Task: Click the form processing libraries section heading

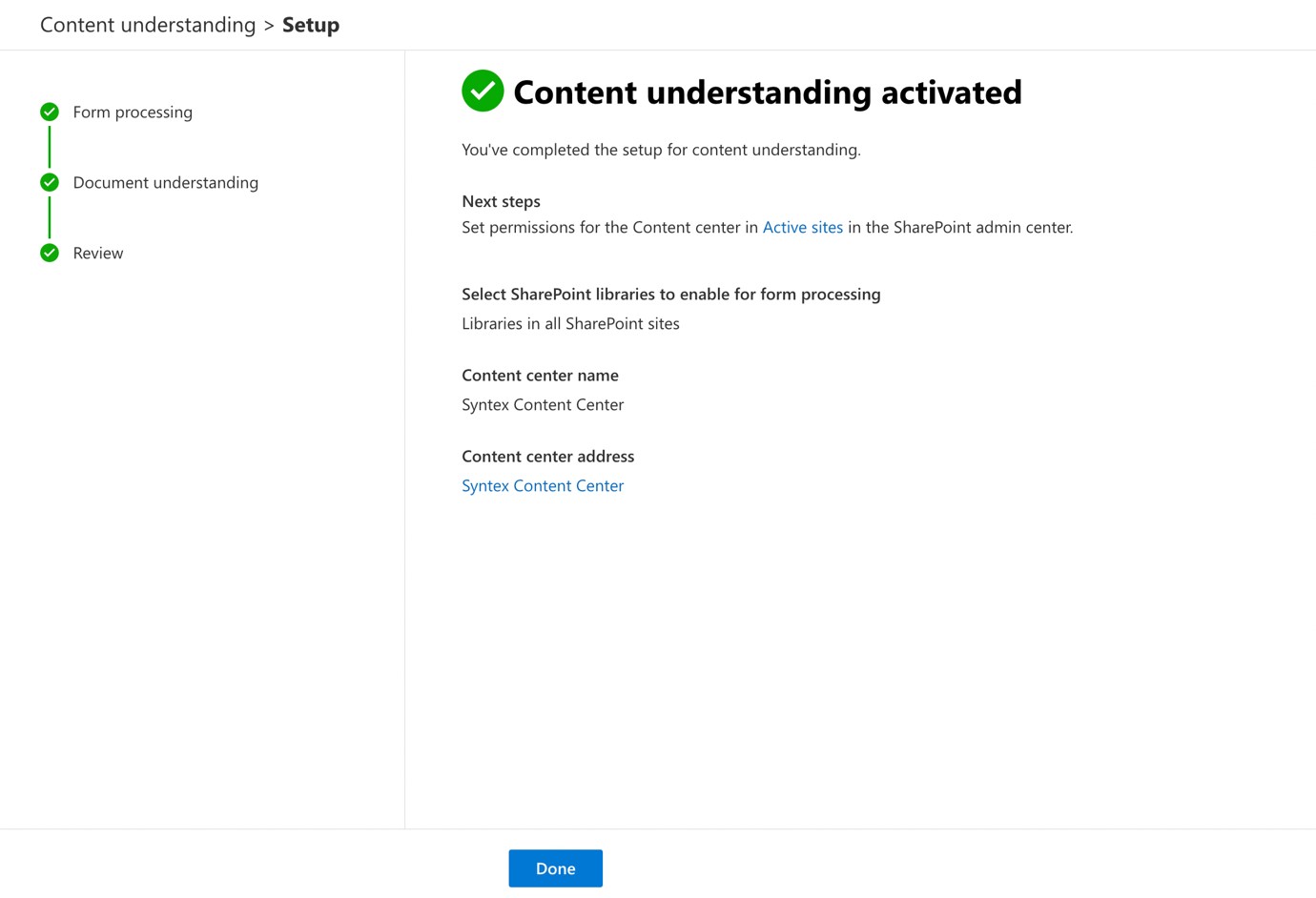Action: tap(670, 294)
